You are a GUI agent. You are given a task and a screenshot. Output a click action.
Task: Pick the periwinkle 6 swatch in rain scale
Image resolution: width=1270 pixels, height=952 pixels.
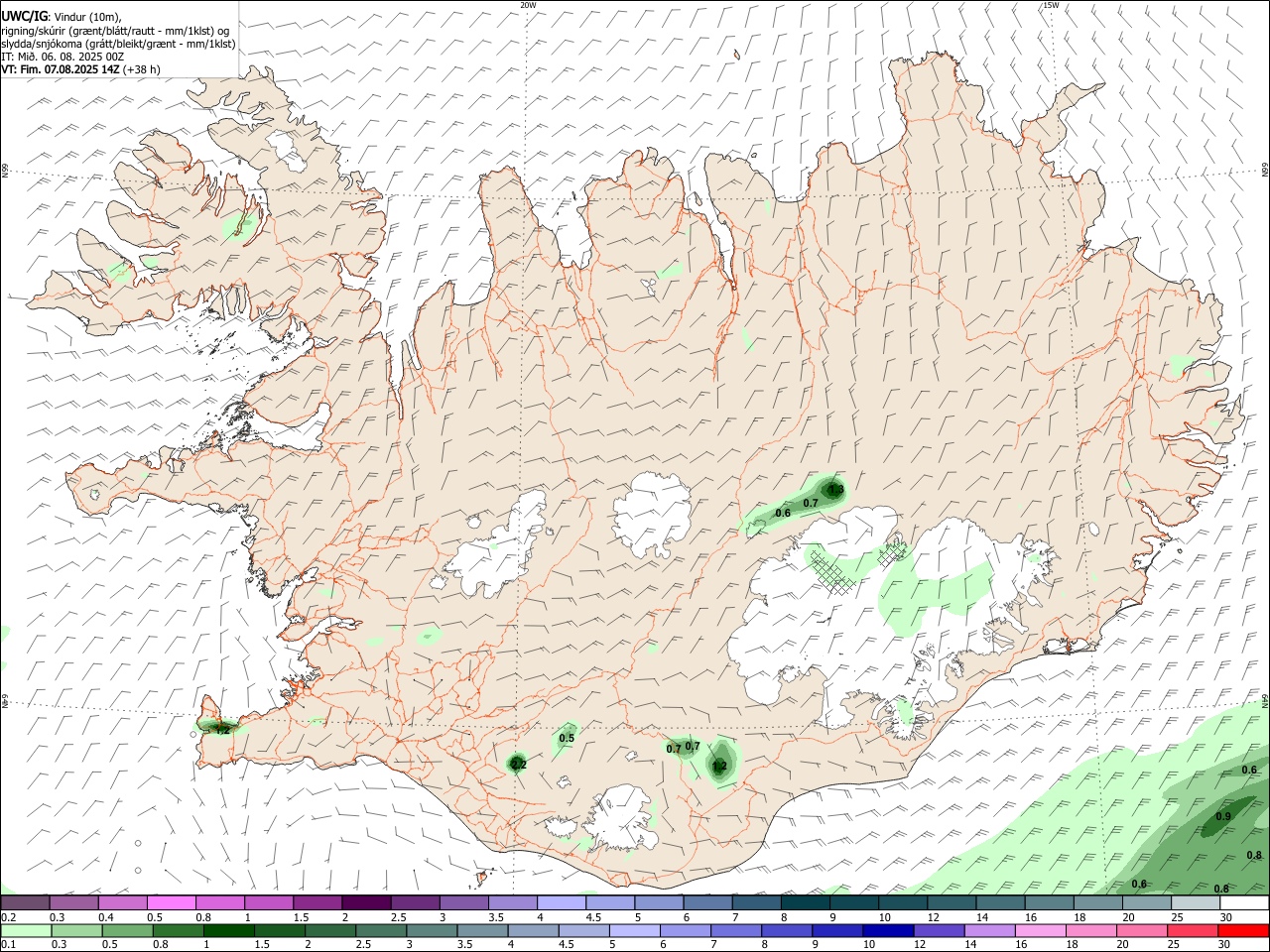(x=686, y=930)
